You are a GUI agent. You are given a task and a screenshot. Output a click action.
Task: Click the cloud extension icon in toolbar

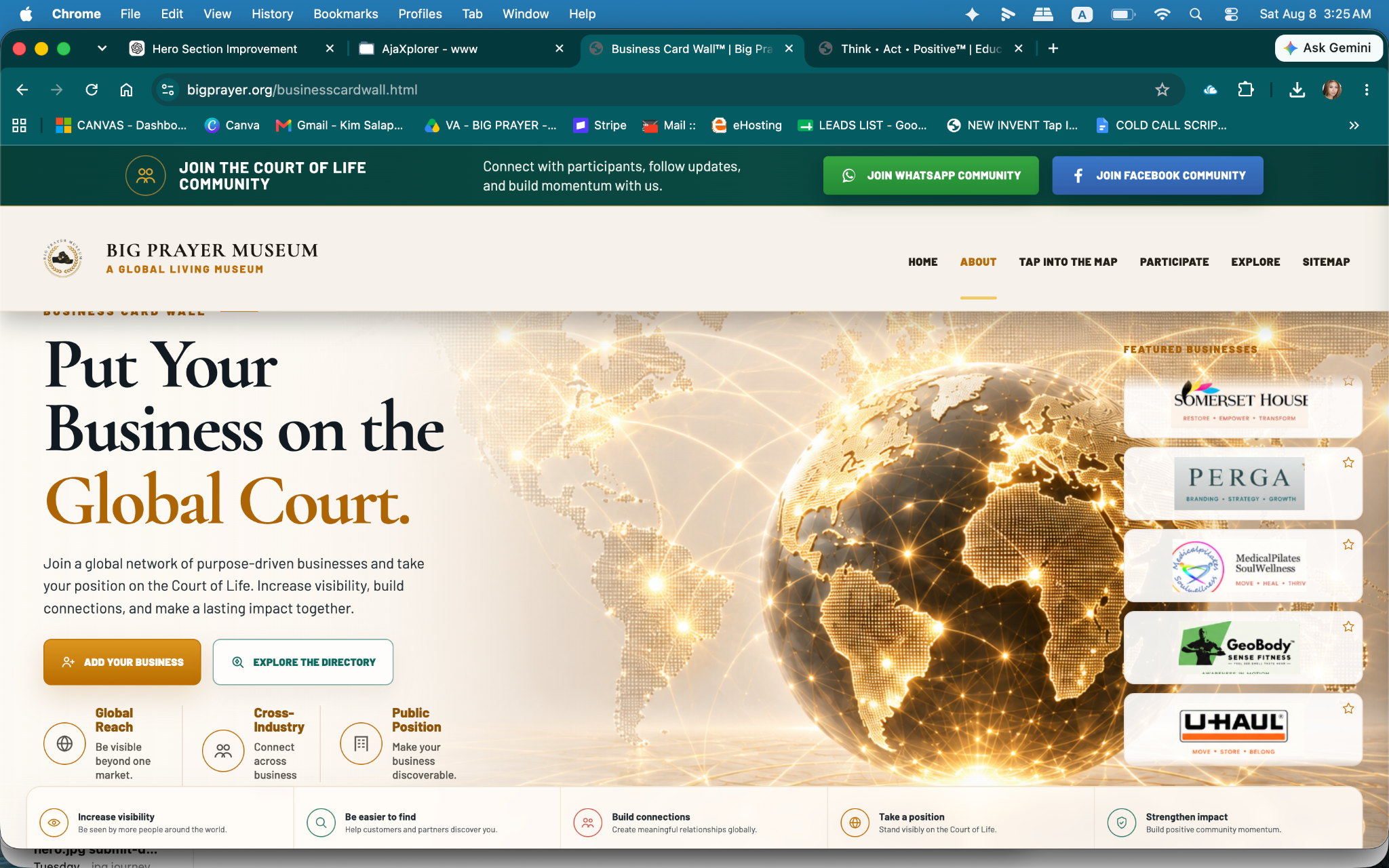[x=1211, y=90]
